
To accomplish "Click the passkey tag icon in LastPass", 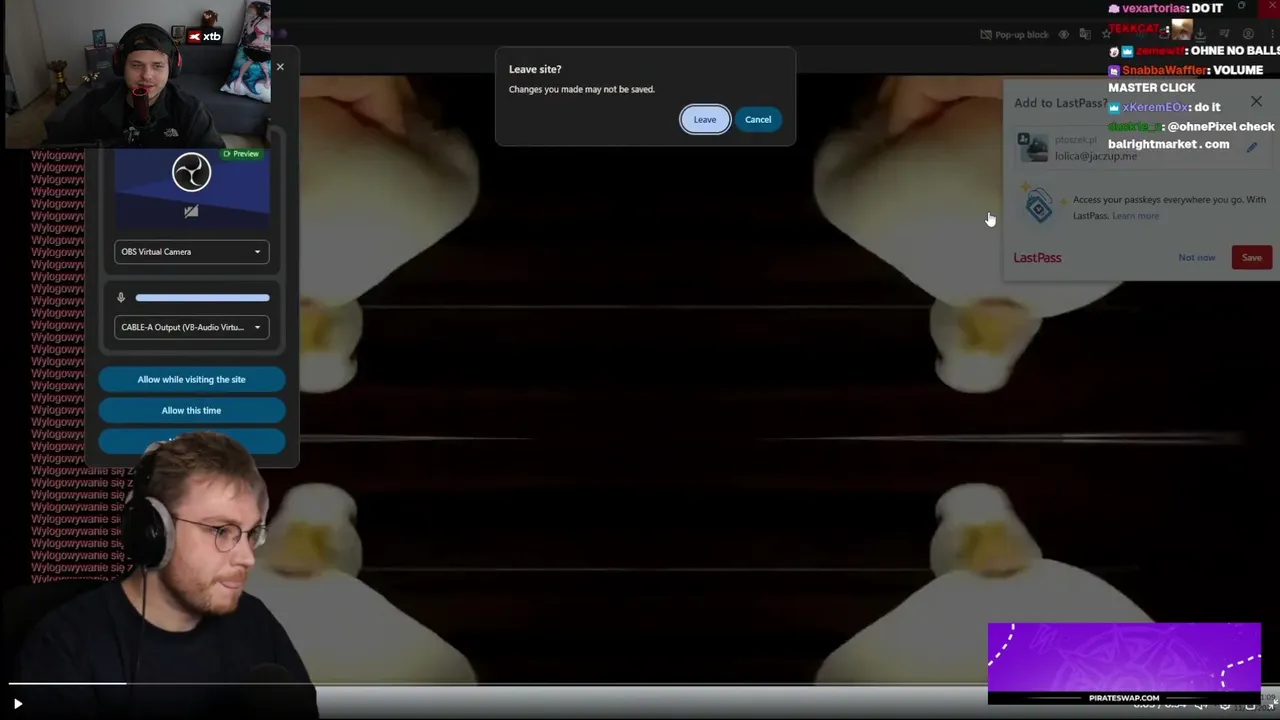I will tap(1038, 207).
